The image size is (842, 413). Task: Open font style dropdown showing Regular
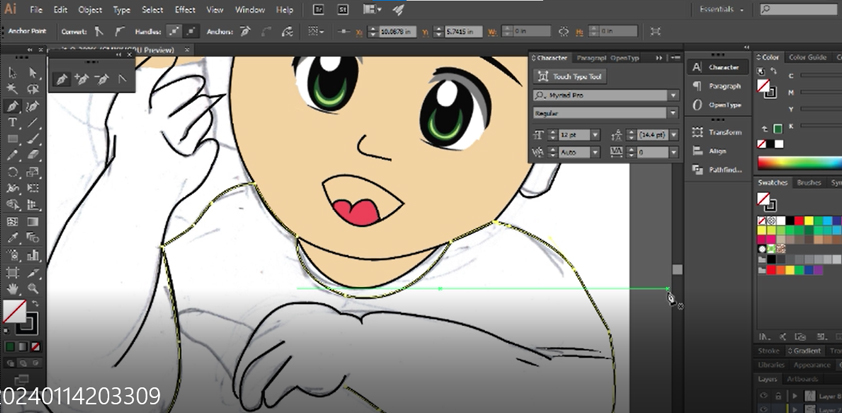673,113
